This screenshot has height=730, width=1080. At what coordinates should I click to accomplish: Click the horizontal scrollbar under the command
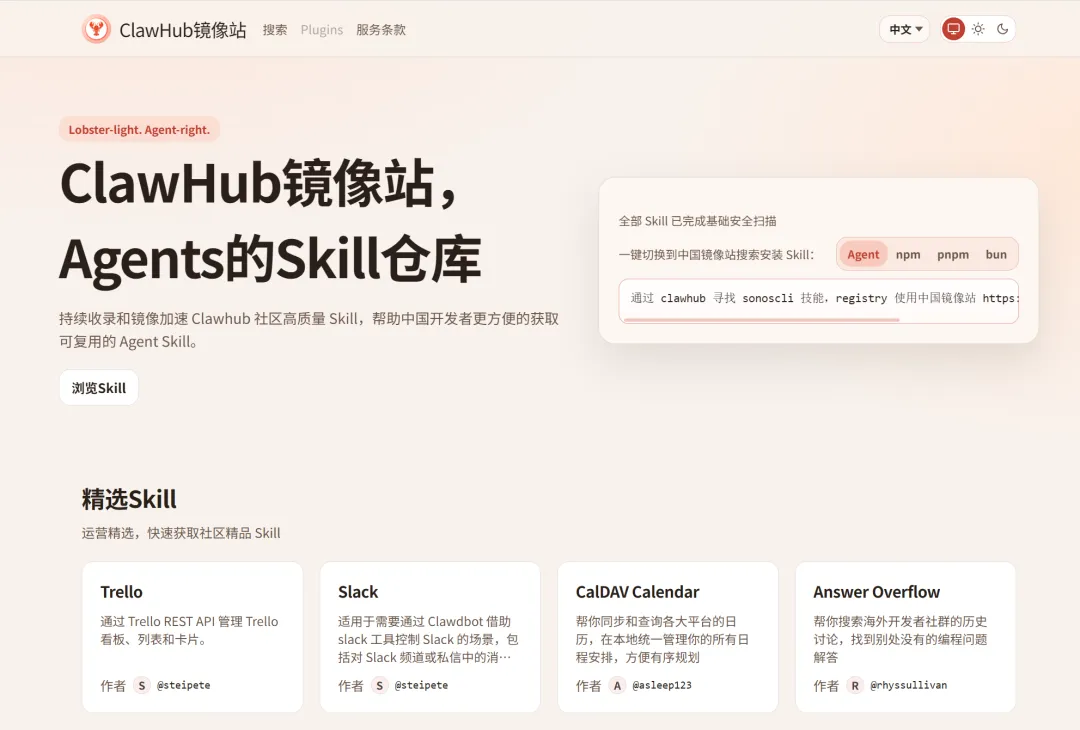pos(760,320)
